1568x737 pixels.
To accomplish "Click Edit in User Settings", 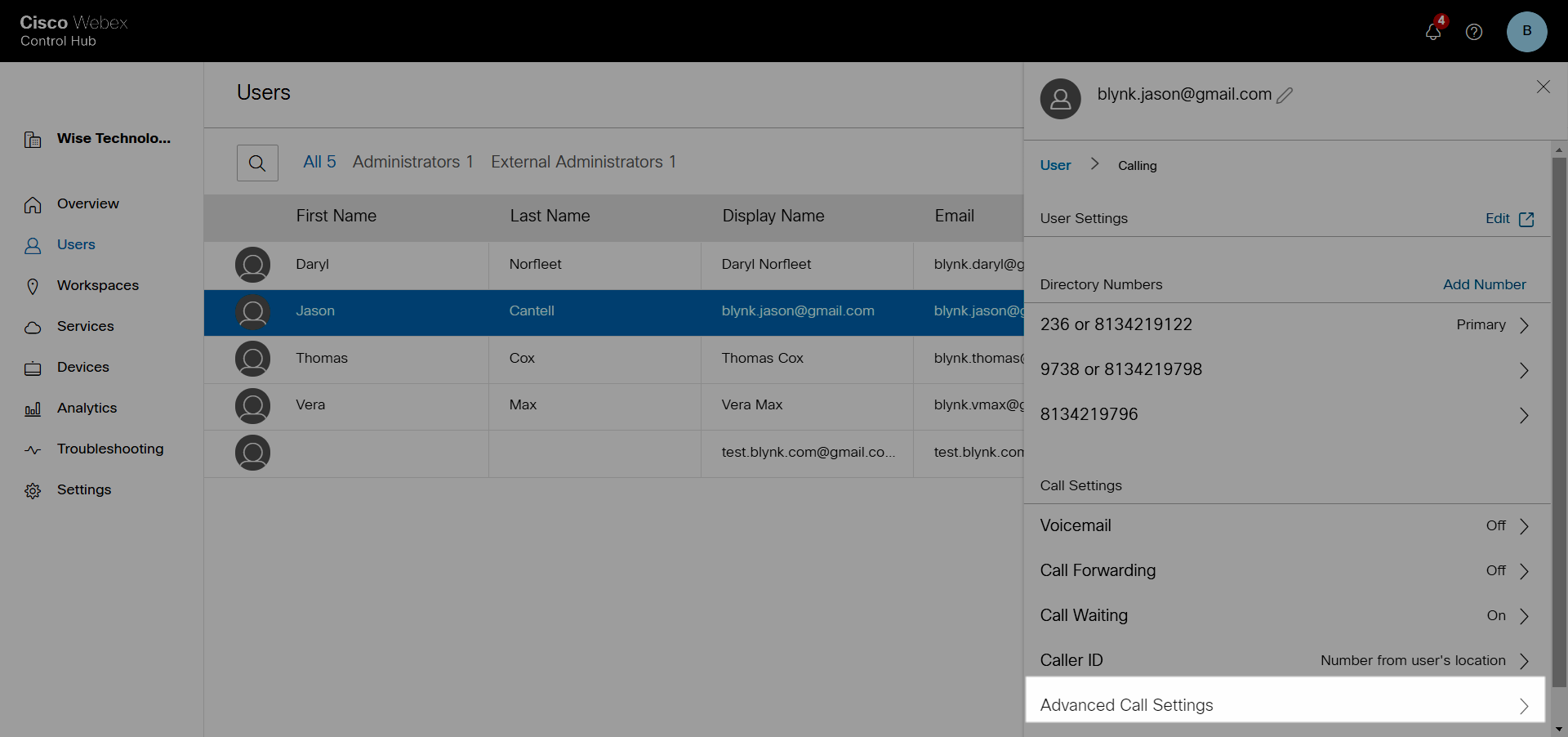I will 1499,218.
